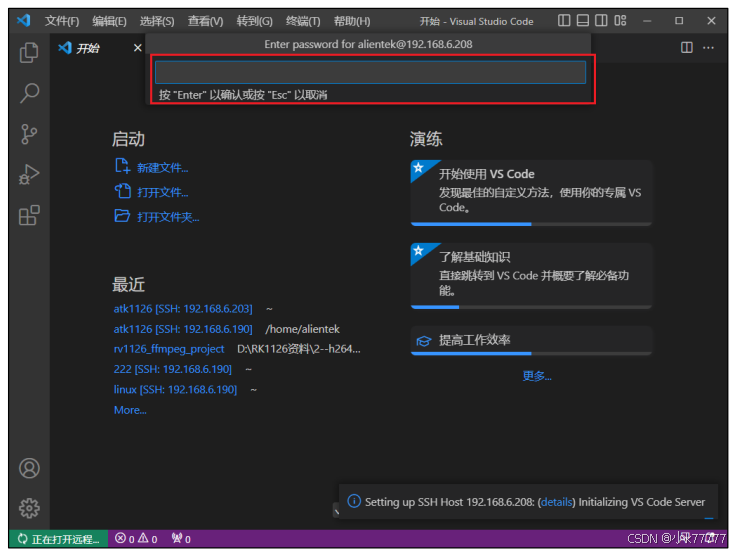Focus the SSH password input box
This screenshot has height=552, width=744.
(x=370, y=72)
